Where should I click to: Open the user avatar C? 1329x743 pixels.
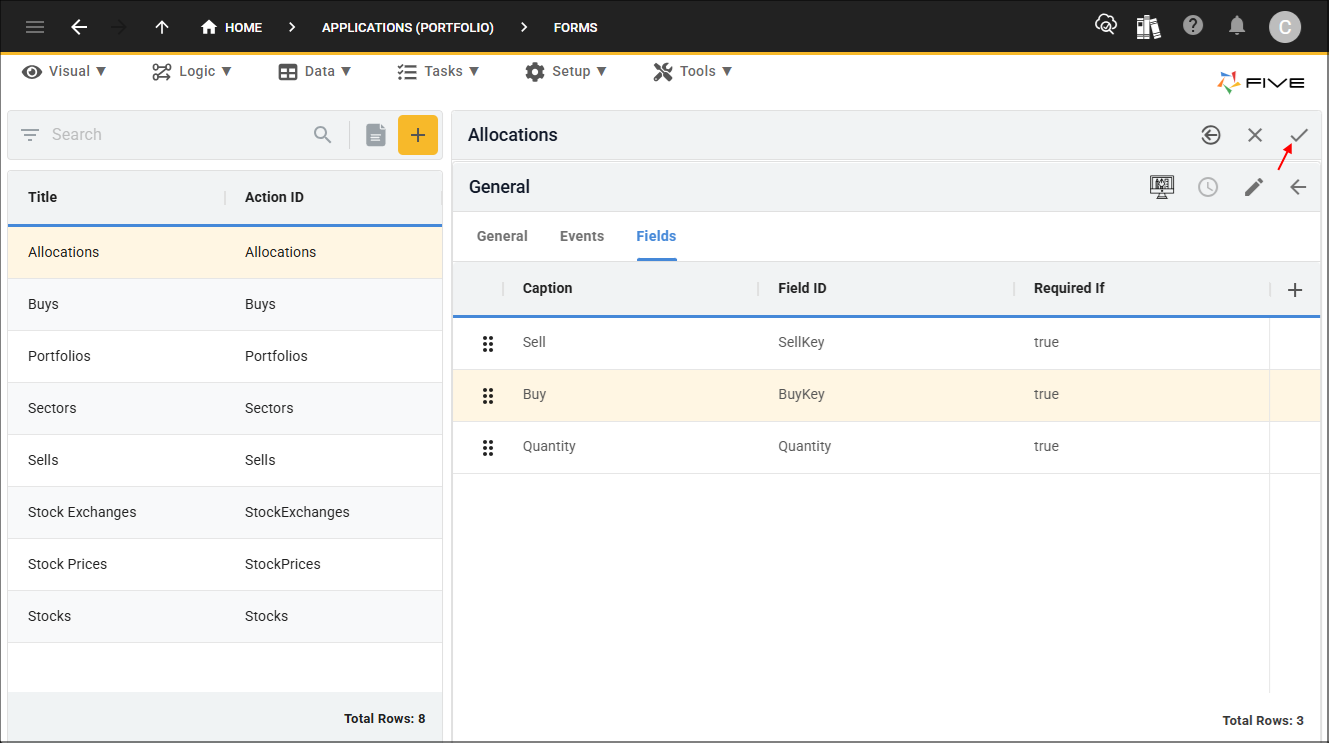coord(1285,27)
